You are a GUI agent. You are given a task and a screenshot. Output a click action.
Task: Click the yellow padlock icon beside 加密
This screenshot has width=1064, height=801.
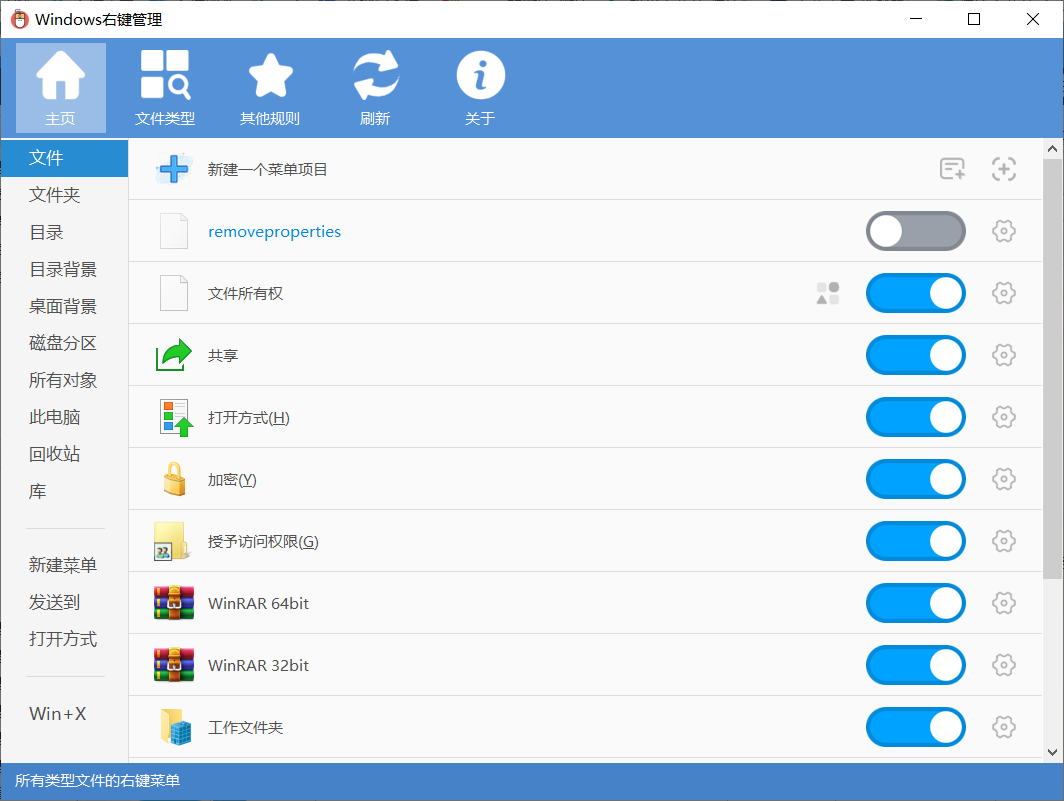[x=174, y=479]
